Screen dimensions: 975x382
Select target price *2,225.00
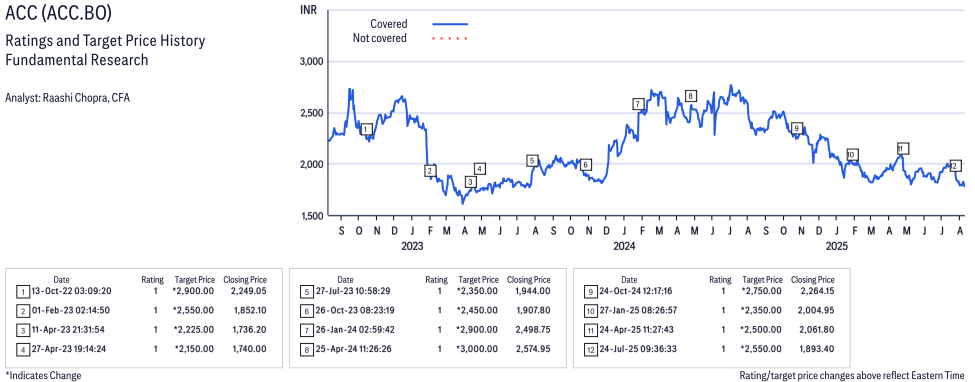pyautogui.click(x=193, y=329)
